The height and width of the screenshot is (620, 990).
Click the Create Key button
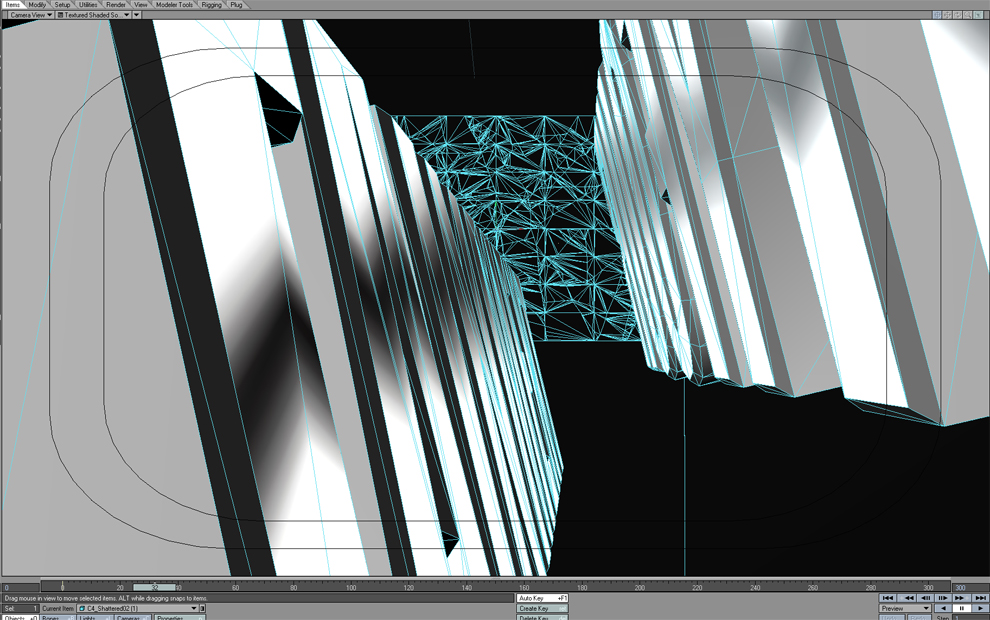[542, 608]
